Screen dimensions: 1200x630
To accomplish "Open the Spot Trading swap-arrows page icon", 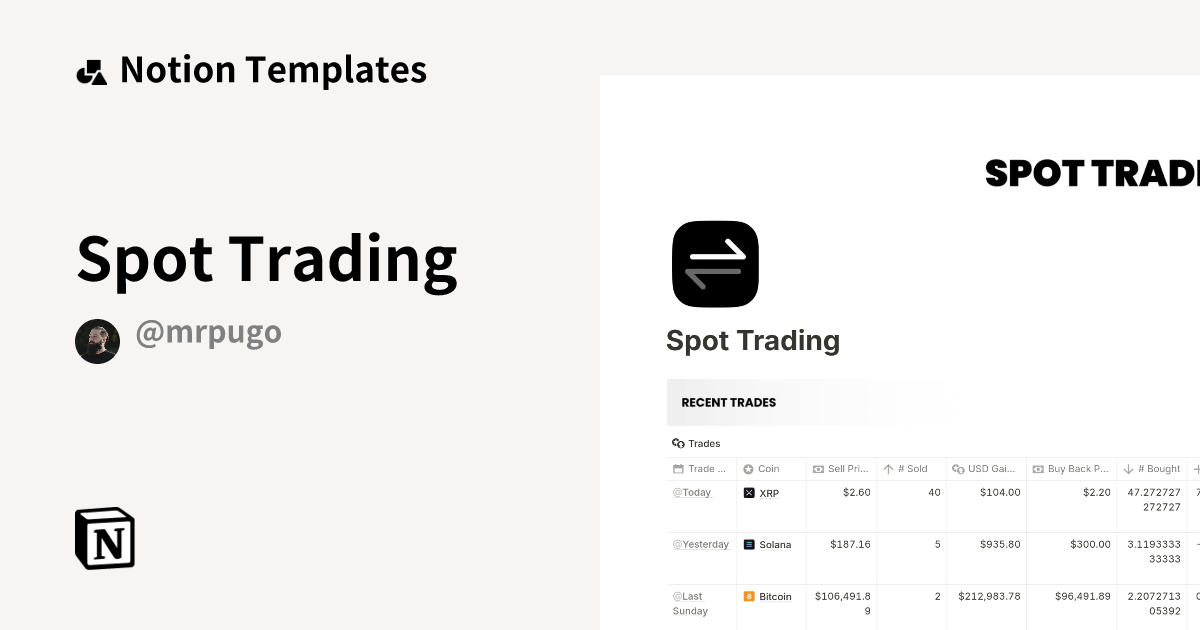I will [x=715, y=264].
